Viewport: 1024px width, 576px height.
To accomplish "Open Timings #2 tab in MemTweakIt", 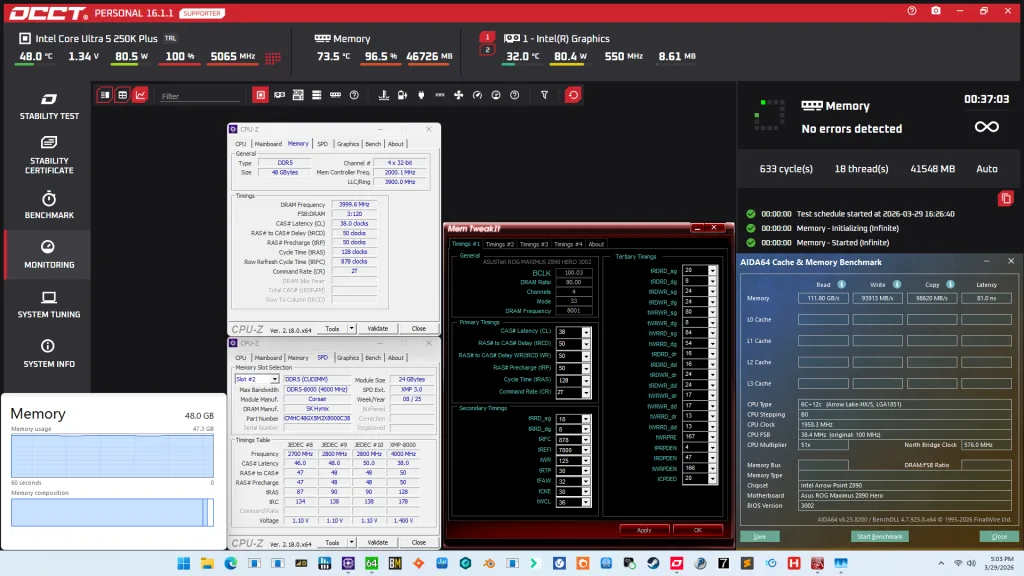I will pyautogui.click(x=500, y=244).
